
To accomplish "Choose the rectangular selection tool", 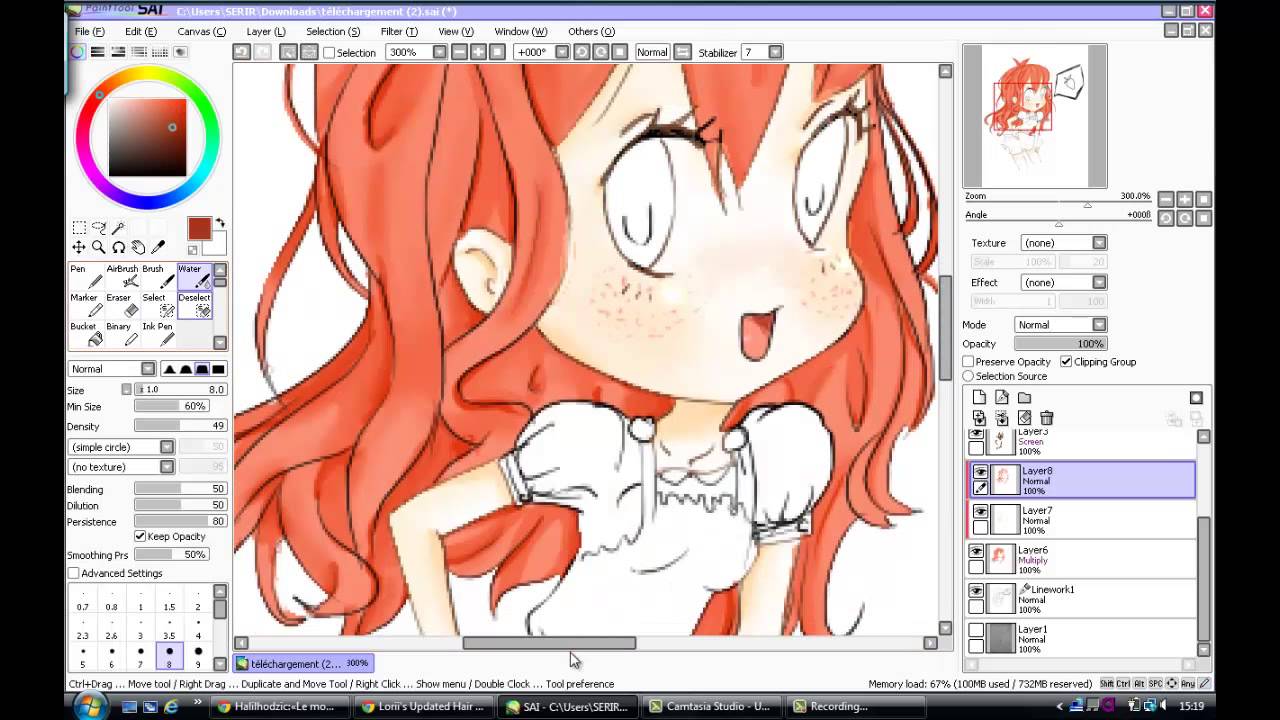I will pyautogui.click(x=79, y=228).
